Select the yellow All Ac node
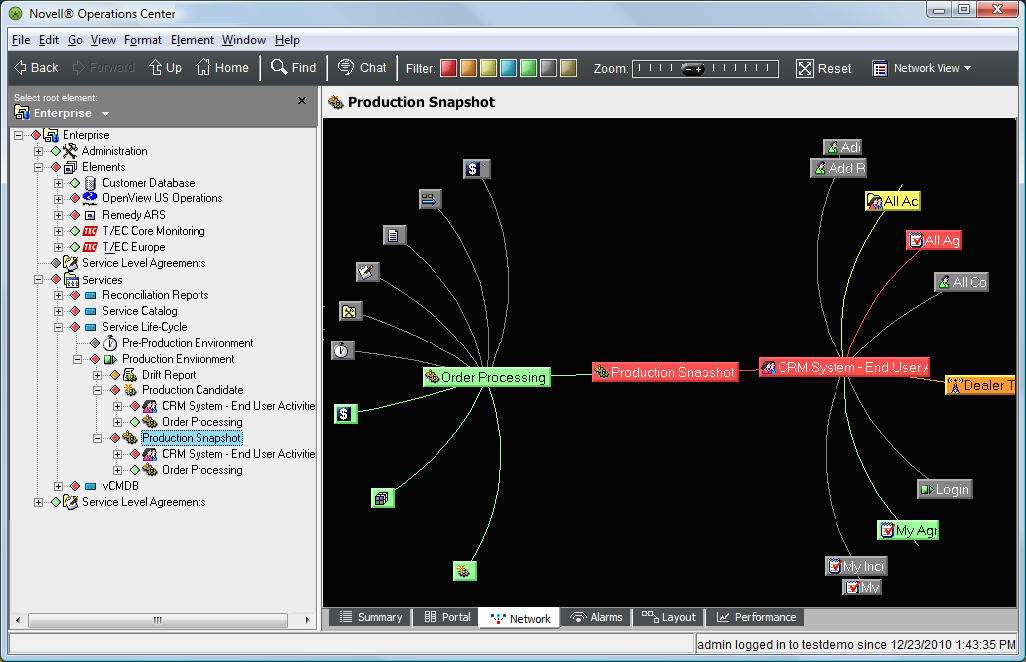The image size is (1026, 662). (x=893, y=201)
